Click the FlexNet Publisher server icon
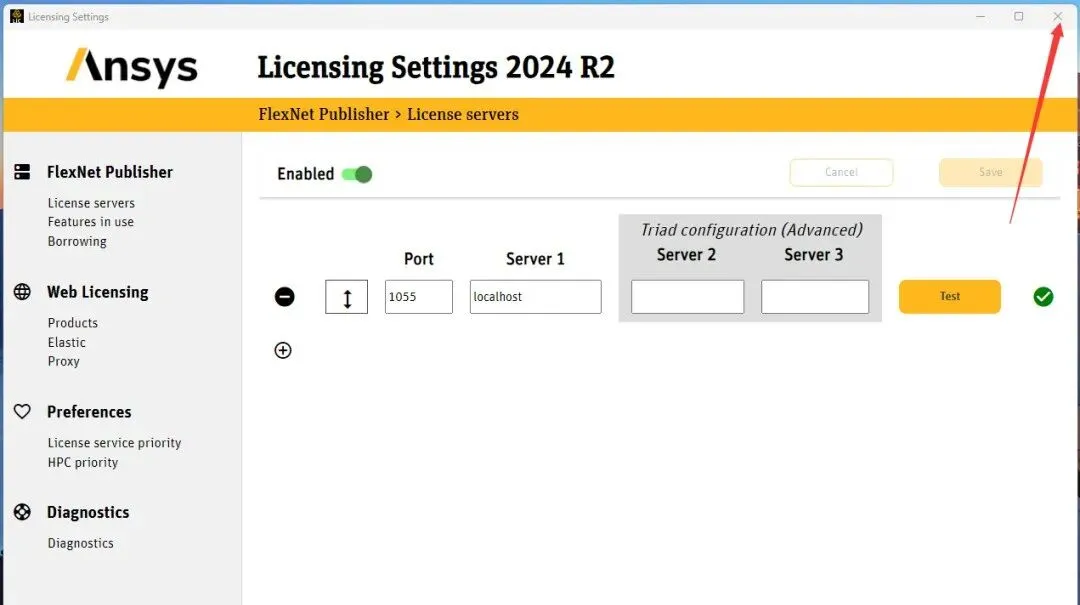The width and height of the screenshot is (1080, 605). pos(22,172)
